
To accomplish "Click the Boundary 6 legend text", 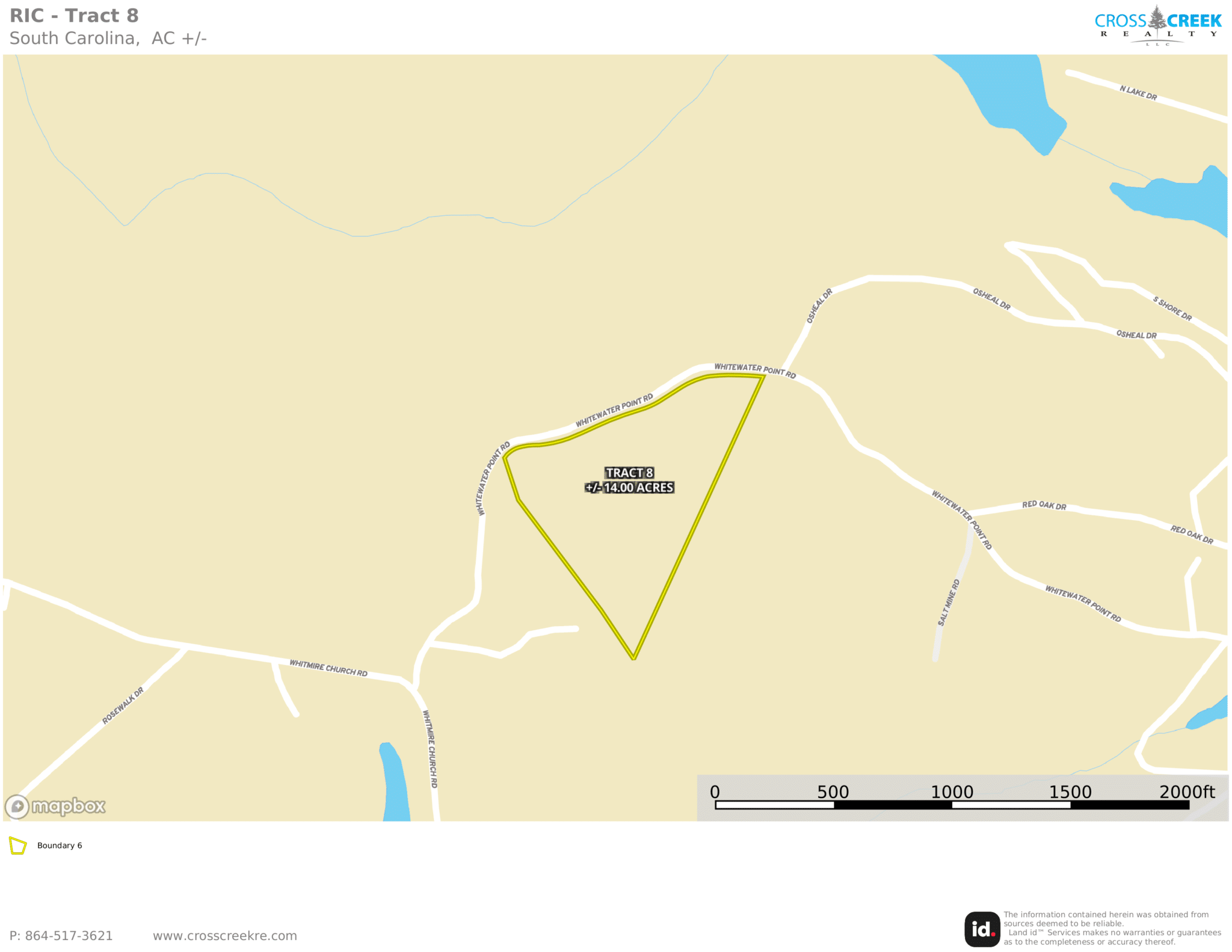I will tap(60, 845).
